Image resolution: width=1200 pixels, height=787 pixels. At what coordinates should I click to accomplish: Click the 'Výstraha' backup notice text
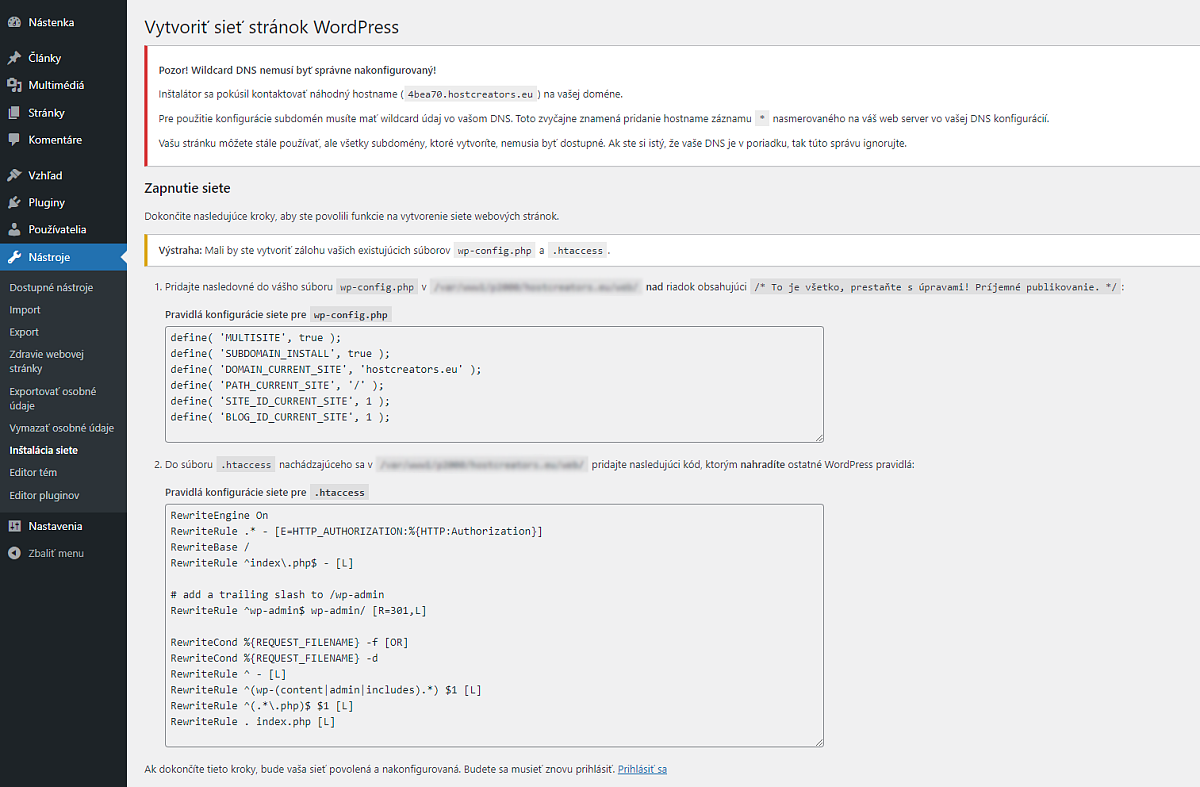(x=385, y=250)
